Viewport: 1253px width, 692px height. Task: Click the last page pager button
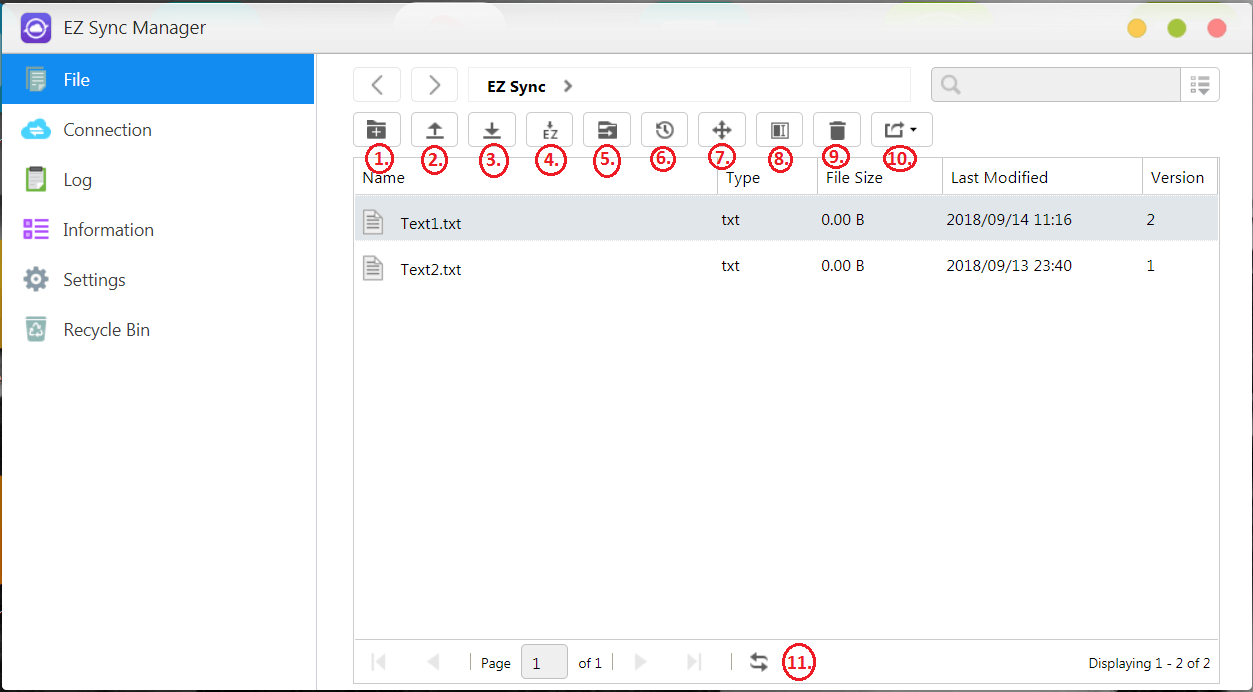point(694,662)
